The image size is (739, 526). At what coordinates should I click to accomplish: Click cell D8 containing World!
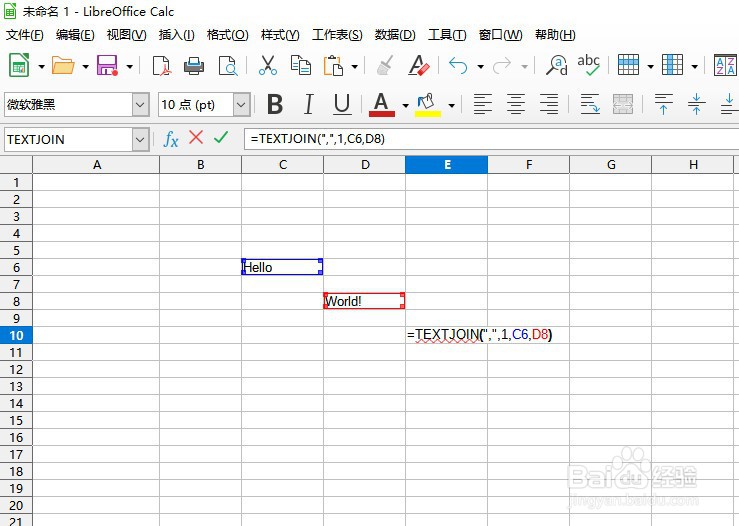[364, 301]
